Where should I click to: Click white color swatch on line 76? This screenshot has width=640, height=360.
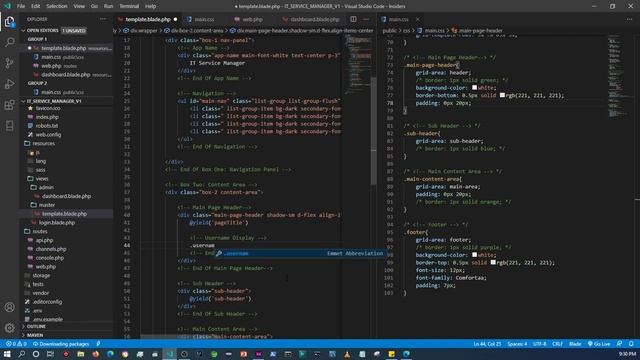(x=474, y=87)
